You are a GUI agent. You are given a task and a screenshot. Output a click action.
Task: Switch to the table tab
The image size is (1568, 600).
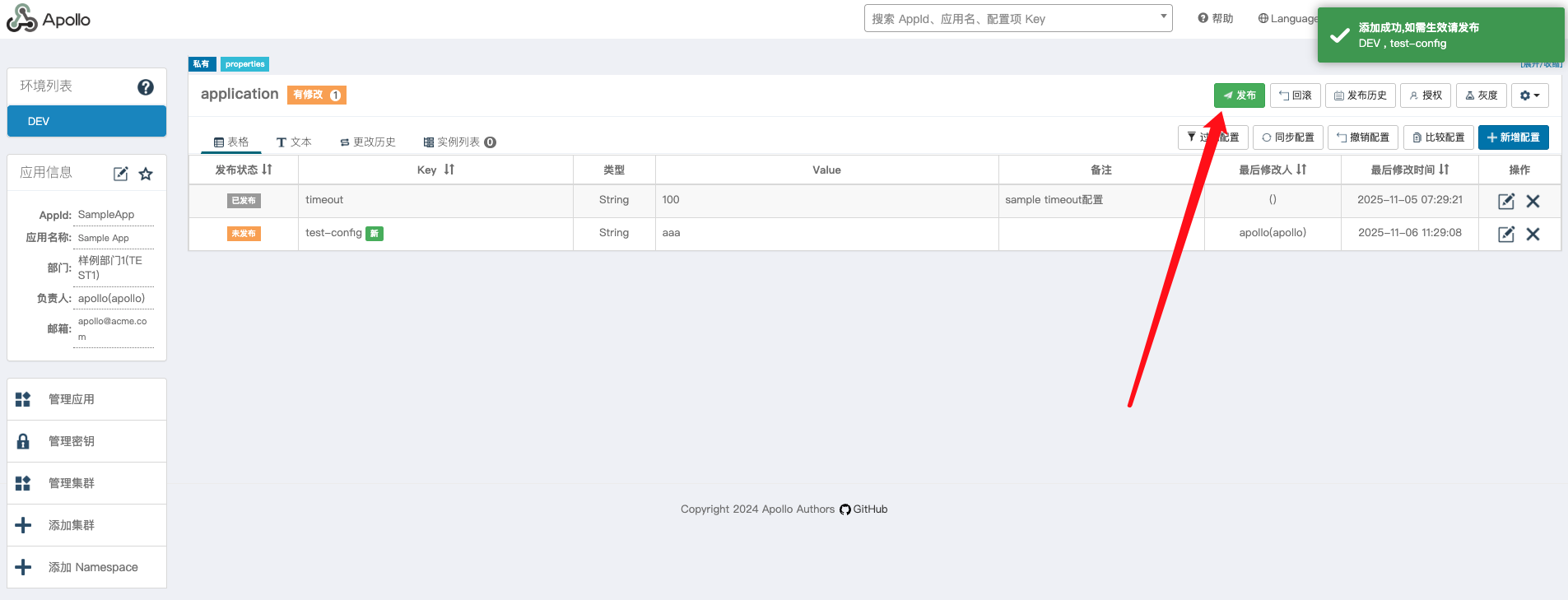pyautogui.click(x=231, y=142)
